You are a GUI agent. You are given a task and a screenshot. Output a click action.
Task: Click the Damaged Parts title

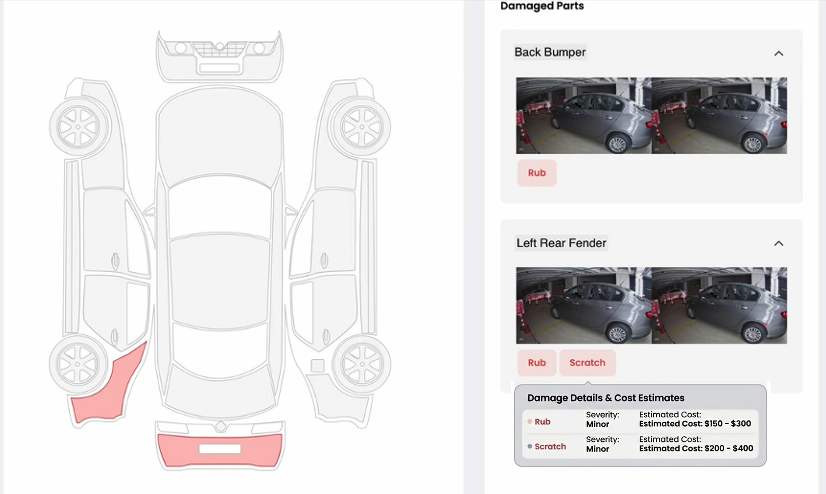click(542, 6)
